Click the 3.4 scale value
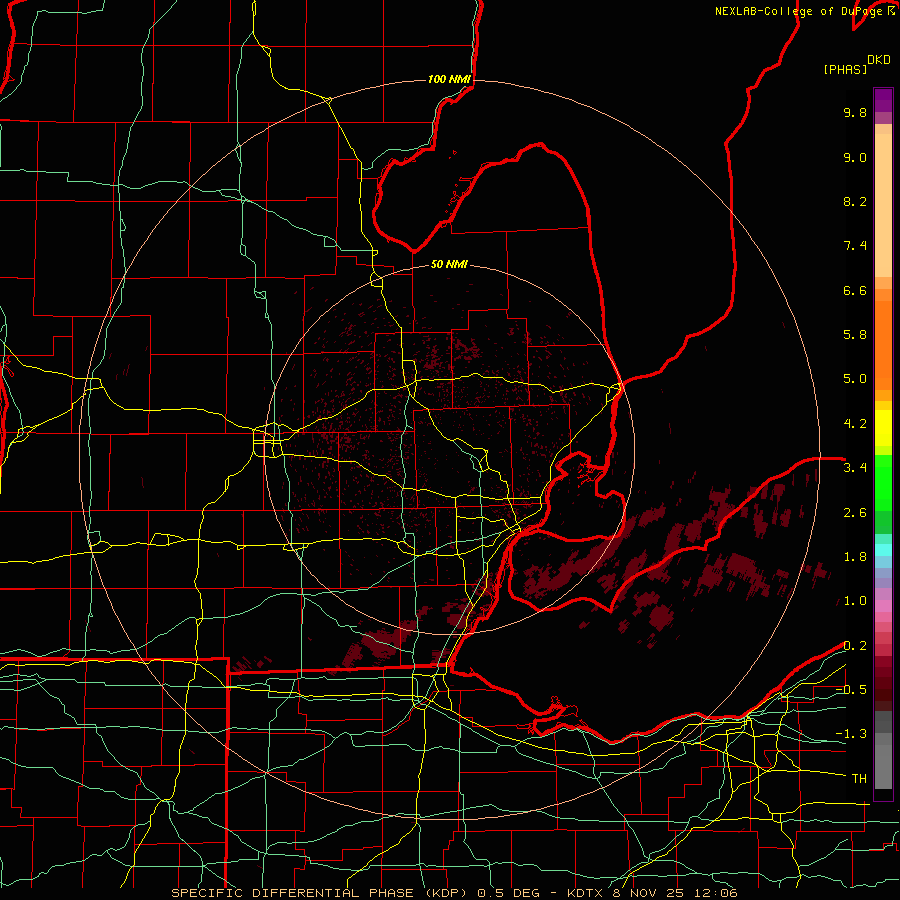Screen dimensions: 900x900 coord(855,468)
